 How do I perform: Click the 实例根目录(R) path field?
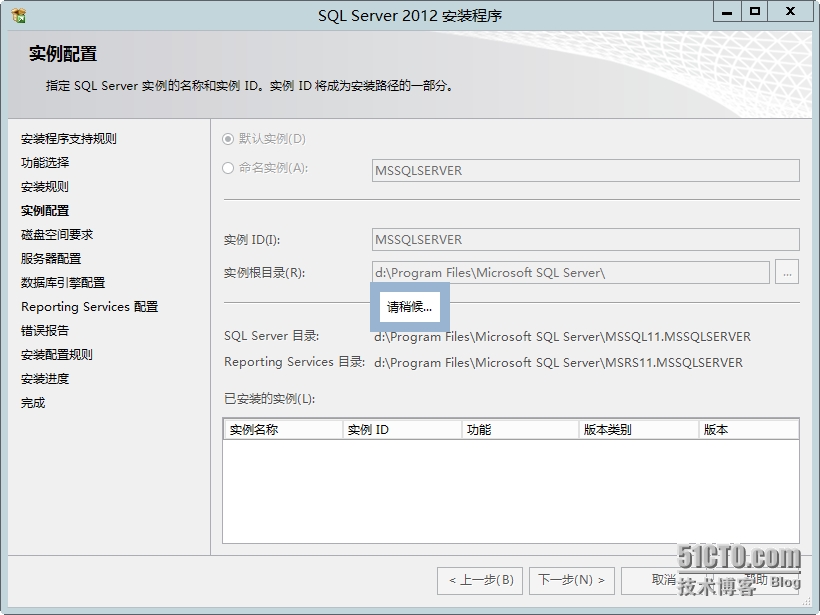click(x=571, y=272)
